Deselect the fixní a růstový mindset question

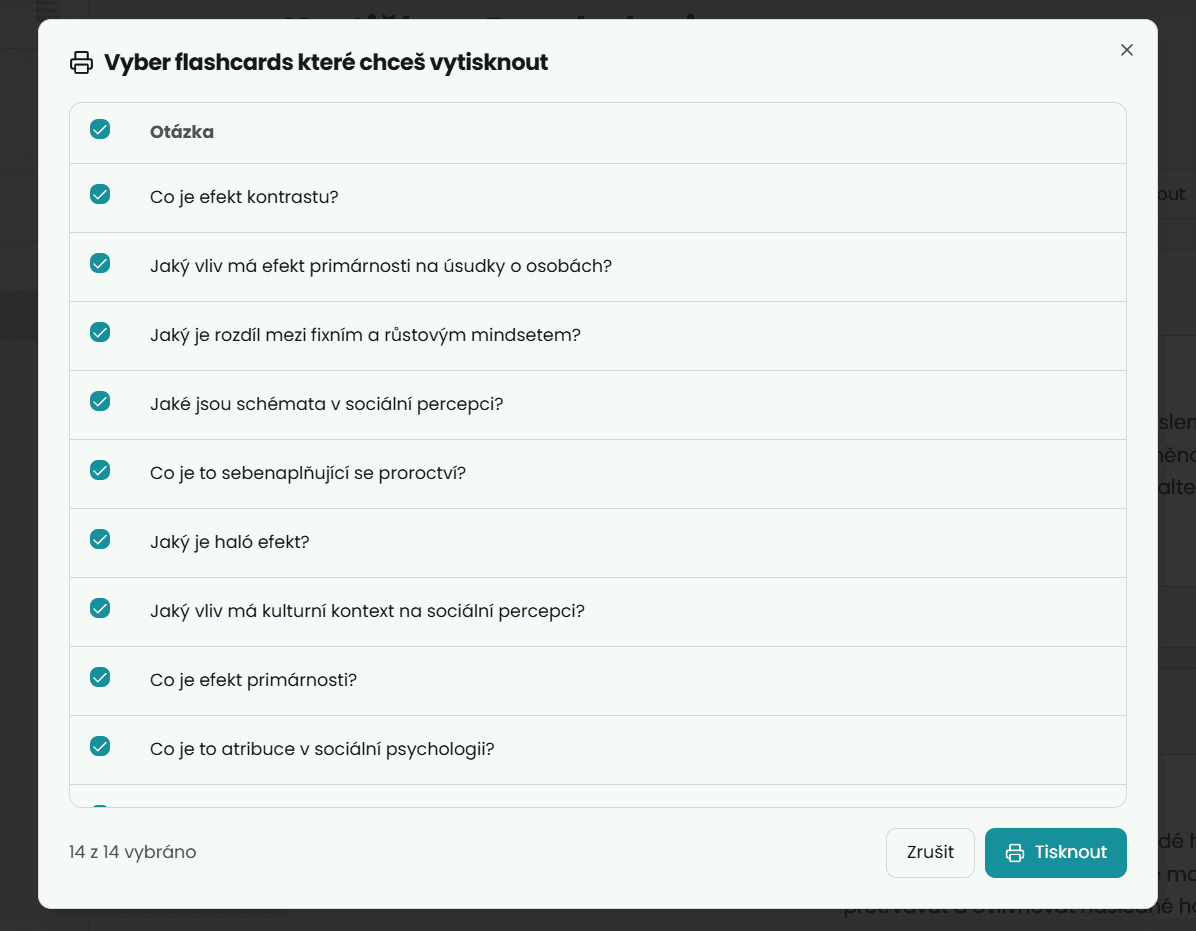coord(100,332)
